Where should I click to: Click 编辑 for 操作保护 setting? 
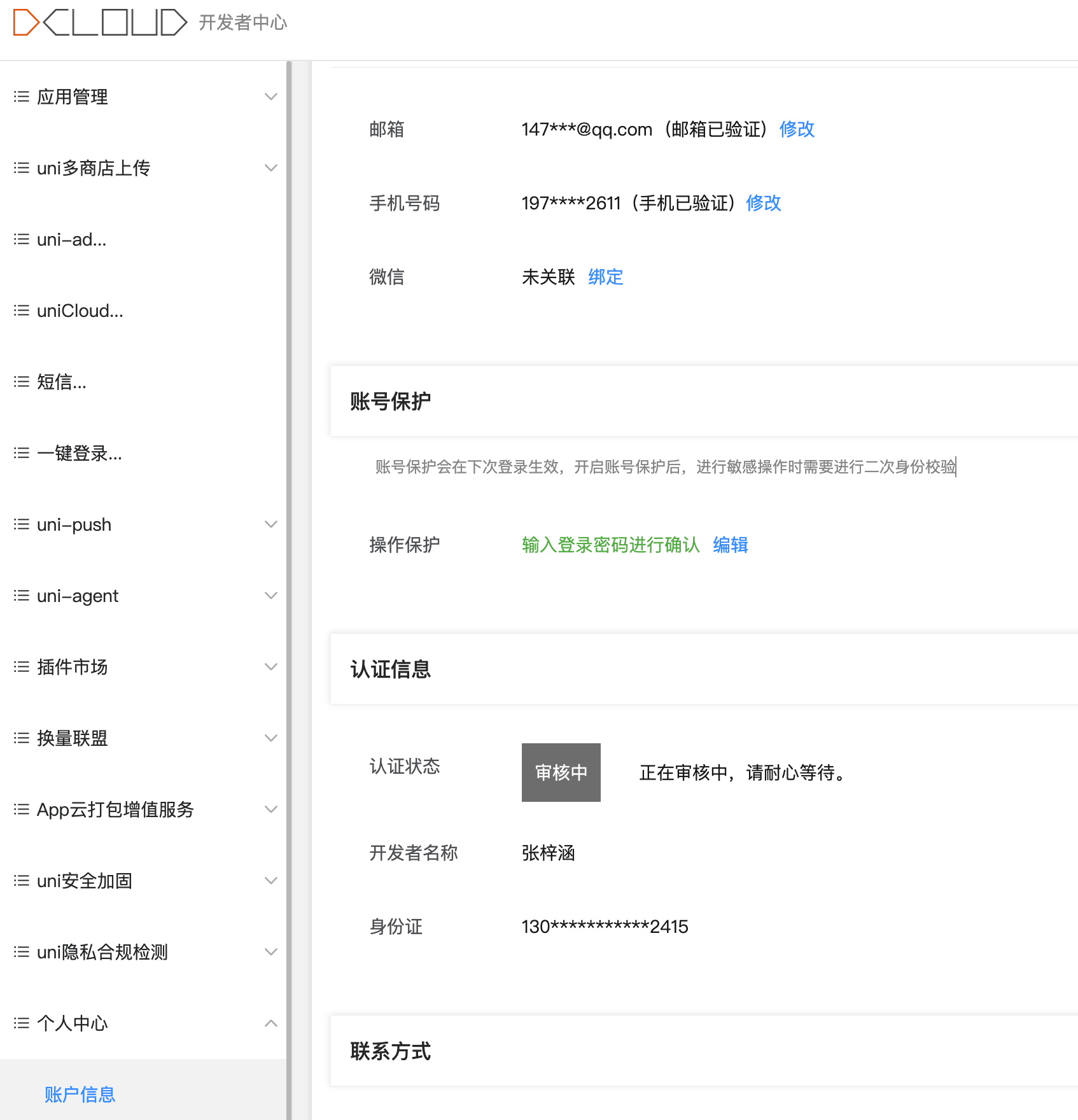(730, 545)
